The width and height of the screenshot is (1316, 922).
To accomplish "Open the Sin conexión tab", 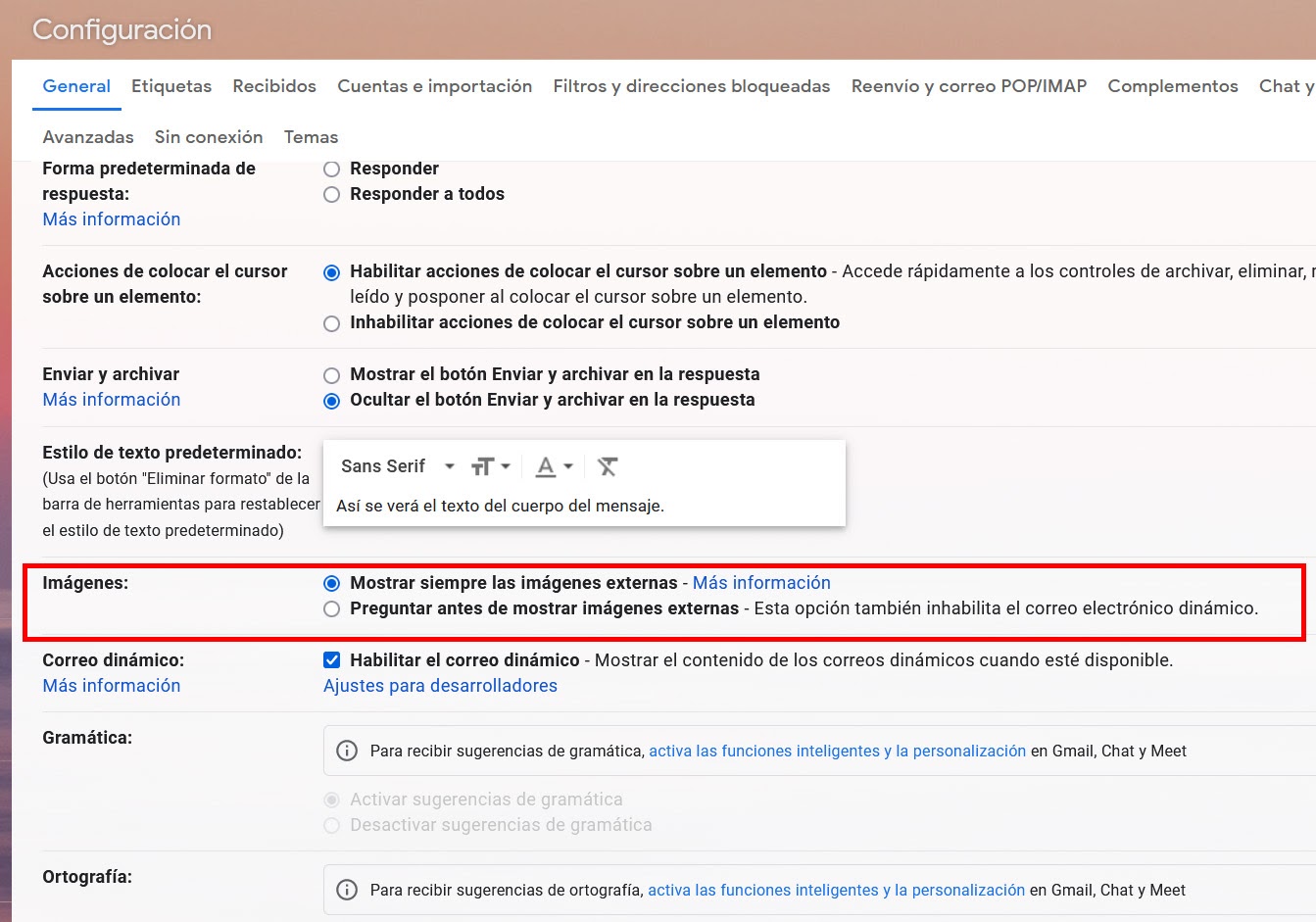I will coord(209,137).
